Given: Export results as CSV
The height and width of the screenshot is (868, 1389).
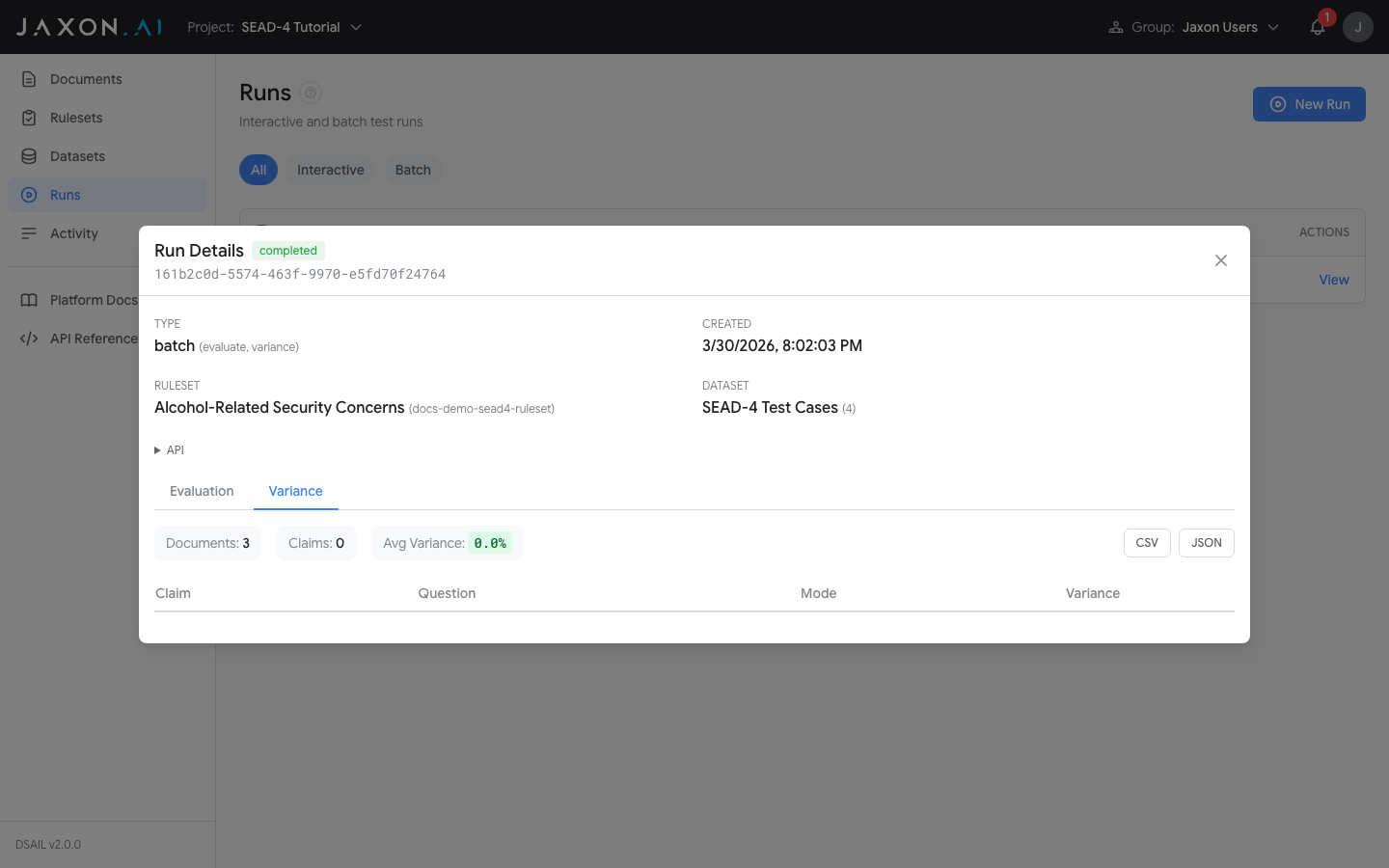Looking at the screenshot, I should (1147, 543).
